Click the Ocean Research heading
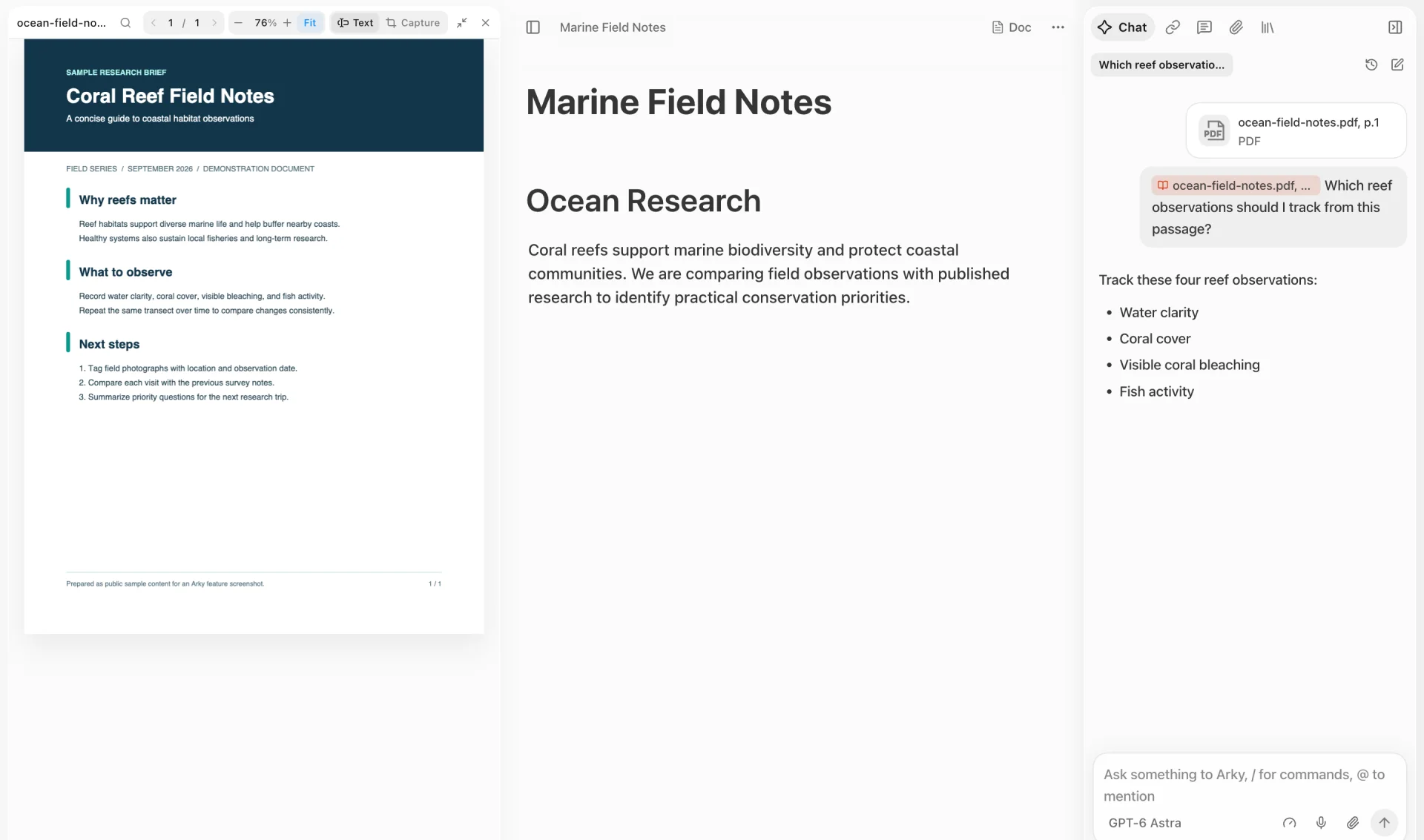The width and height of the screenshot is (1424, 840). [644, 201]
